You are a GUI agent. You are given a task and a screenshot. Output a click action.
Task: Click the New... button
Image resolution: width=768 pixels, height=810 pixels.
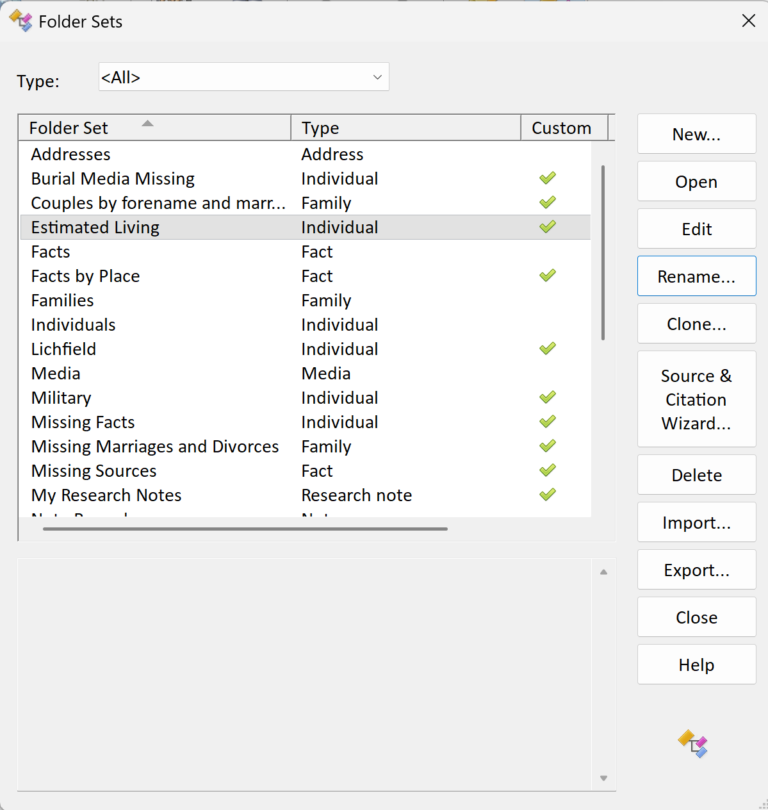tap(696, 134)
